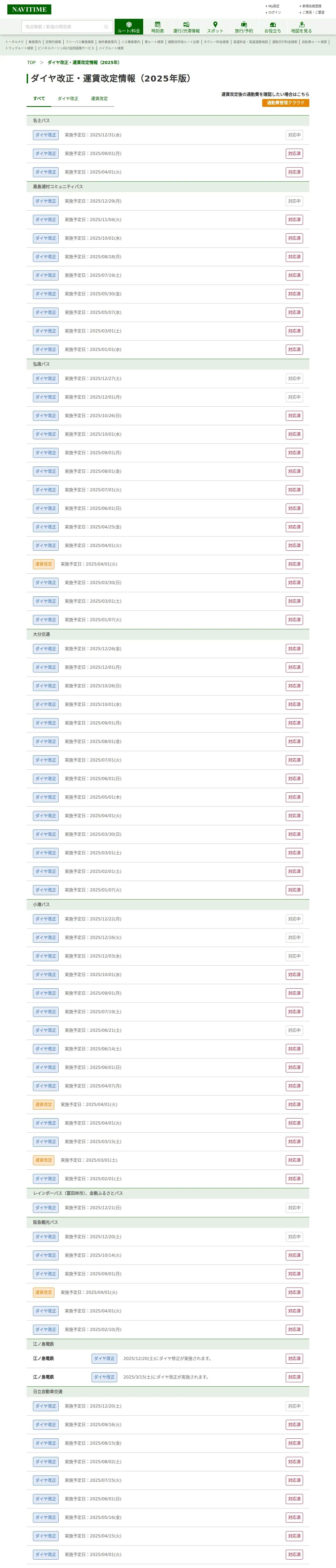This screenshot has height=1568, width=336.
Task: Go to TOP via breadcrumb
Action: coord(31,63)
